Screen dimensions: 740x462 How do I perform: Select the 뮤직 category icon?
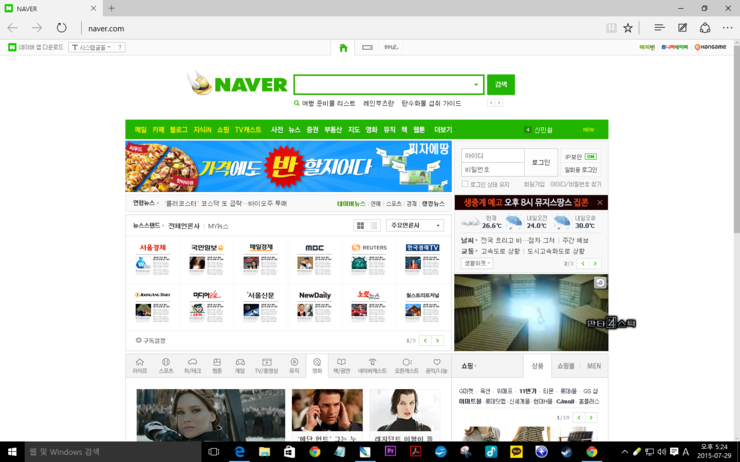pyautogui.click(x=294, y=366)
